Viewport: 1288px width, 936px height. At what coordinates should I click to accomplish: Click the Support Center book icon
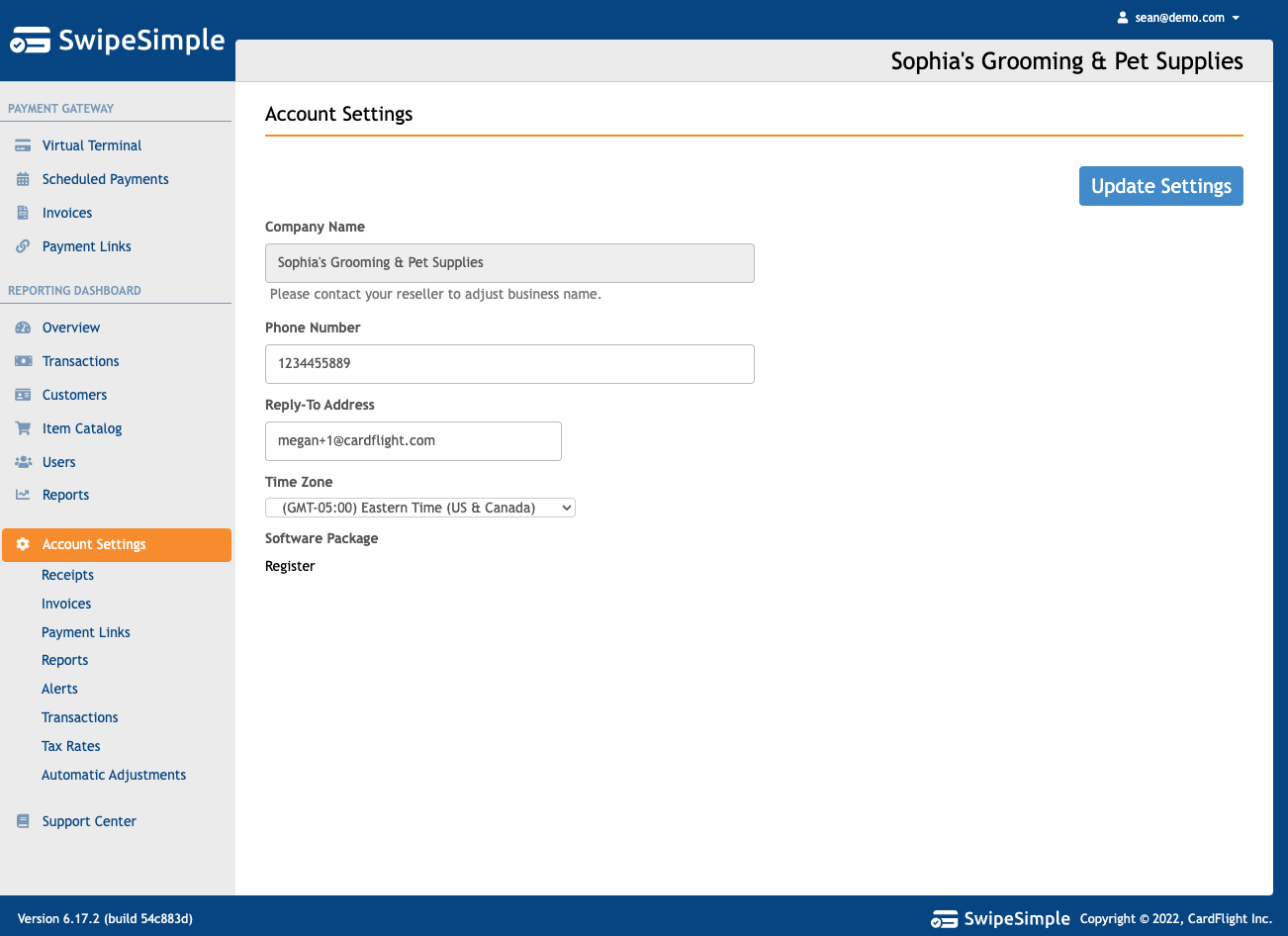pyautogui.click(x=23, y=821)
